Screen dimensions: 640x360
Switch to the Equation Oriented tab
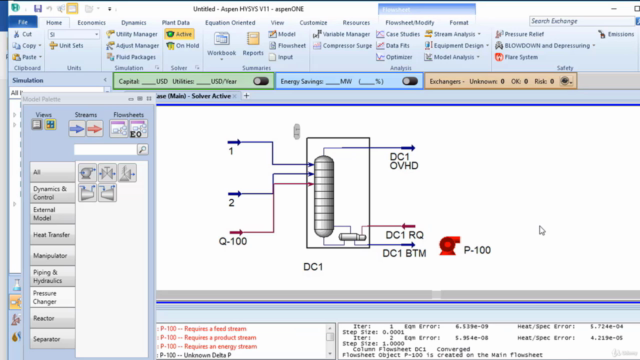click(230, 23)
